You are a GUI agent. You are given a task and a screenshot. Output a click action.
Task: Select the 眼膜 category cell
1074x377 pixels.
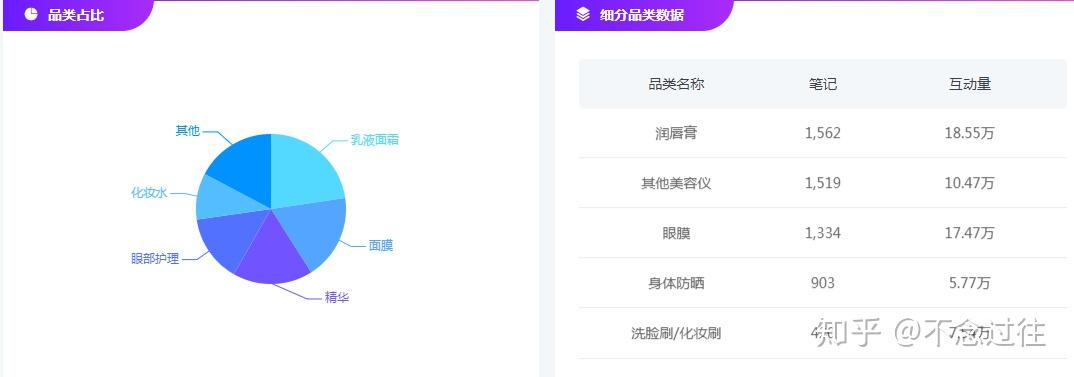point(676,233)
